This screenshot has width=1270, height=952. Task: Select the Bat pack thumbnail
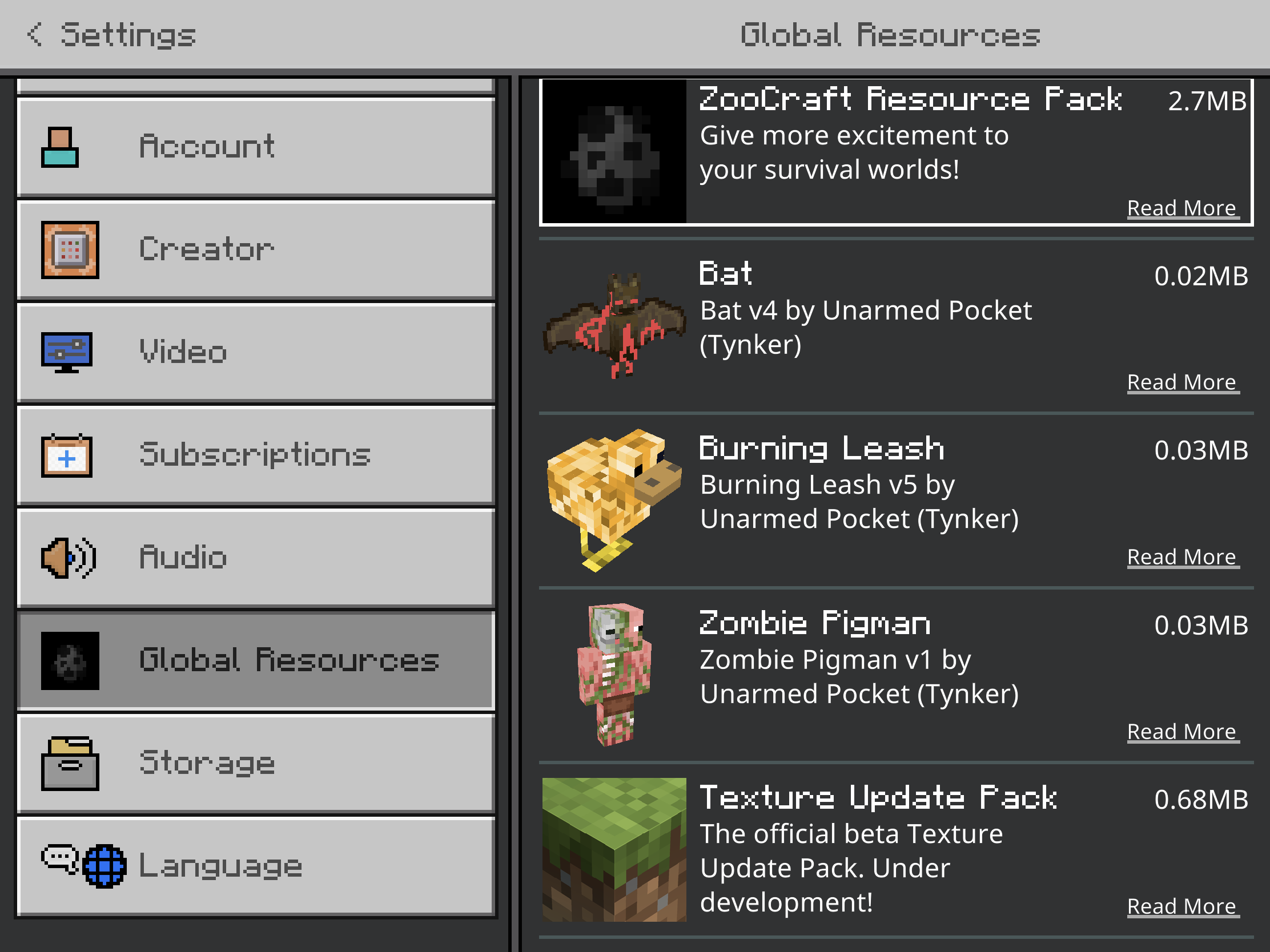(614, 325)
